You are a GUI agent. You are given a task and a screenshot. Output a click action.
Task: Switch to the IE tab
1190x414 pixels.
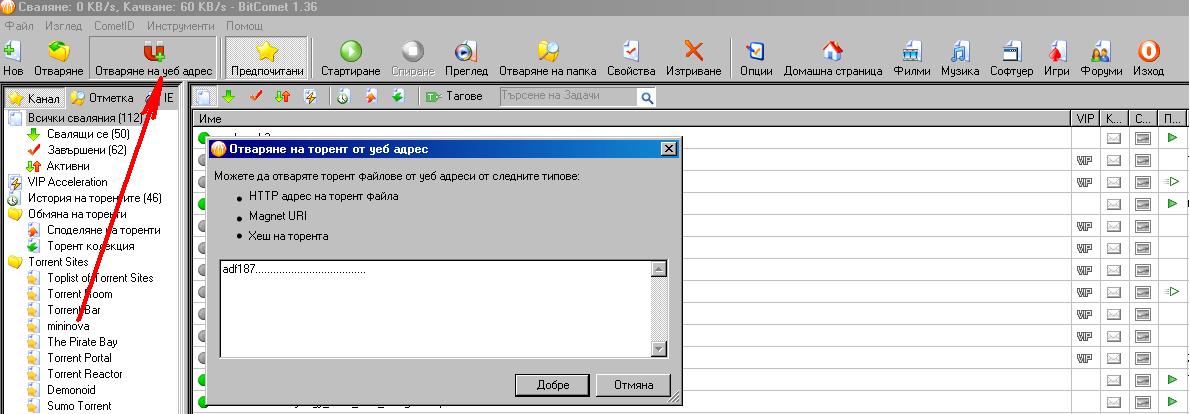tap(161, 99)
